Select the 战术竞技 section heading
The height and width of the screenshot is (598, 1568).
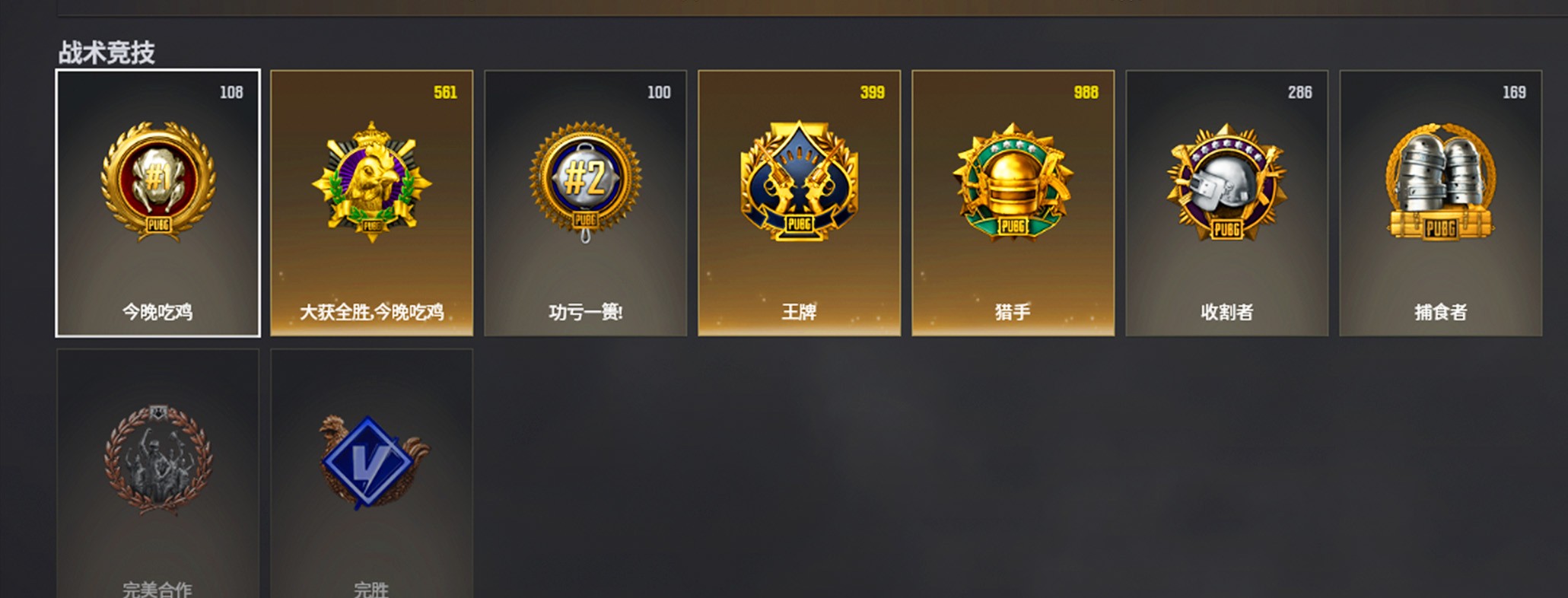tap(107, 52)
